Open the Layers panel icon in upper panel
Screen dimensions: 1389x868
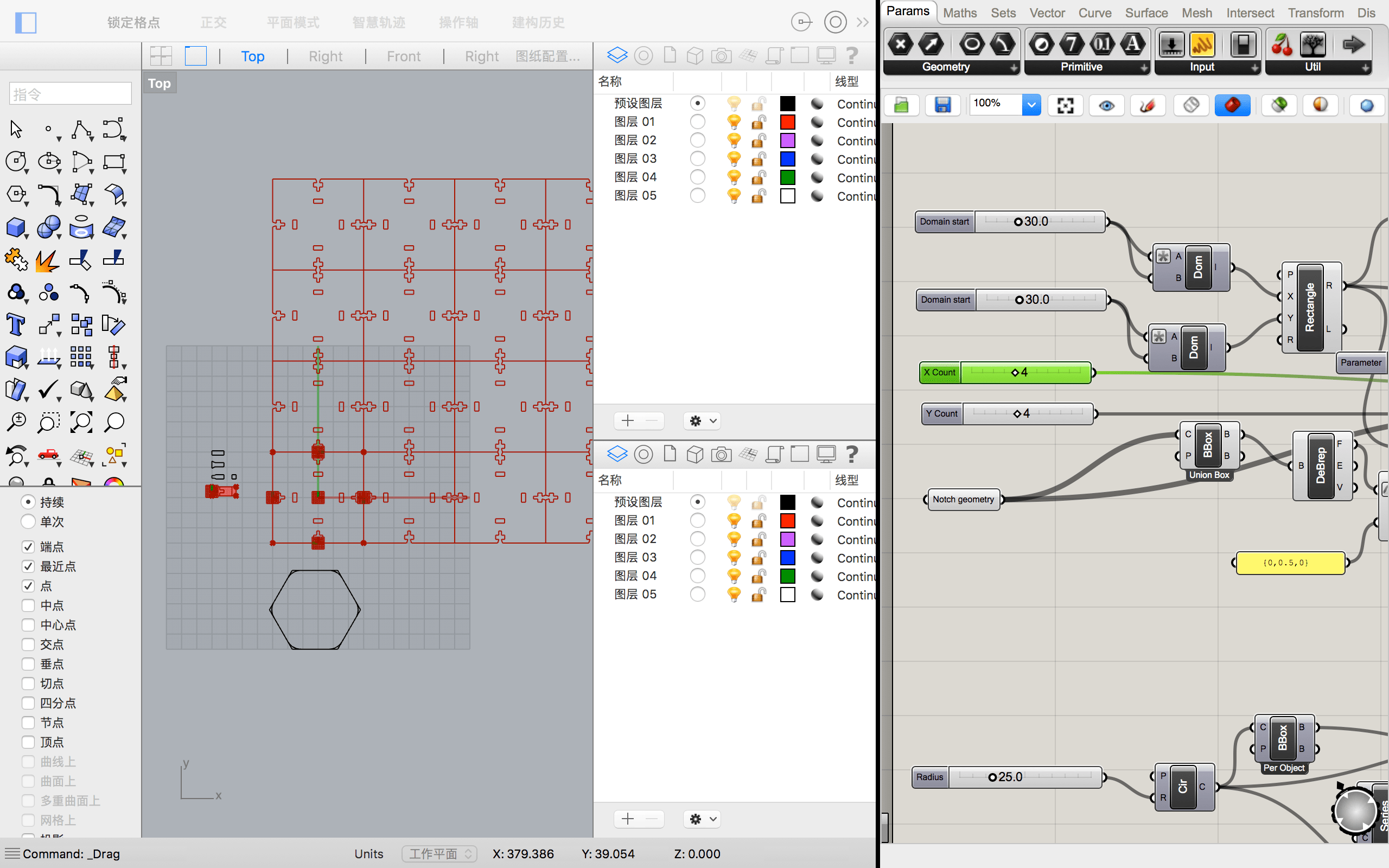click(x=617, y=56)
